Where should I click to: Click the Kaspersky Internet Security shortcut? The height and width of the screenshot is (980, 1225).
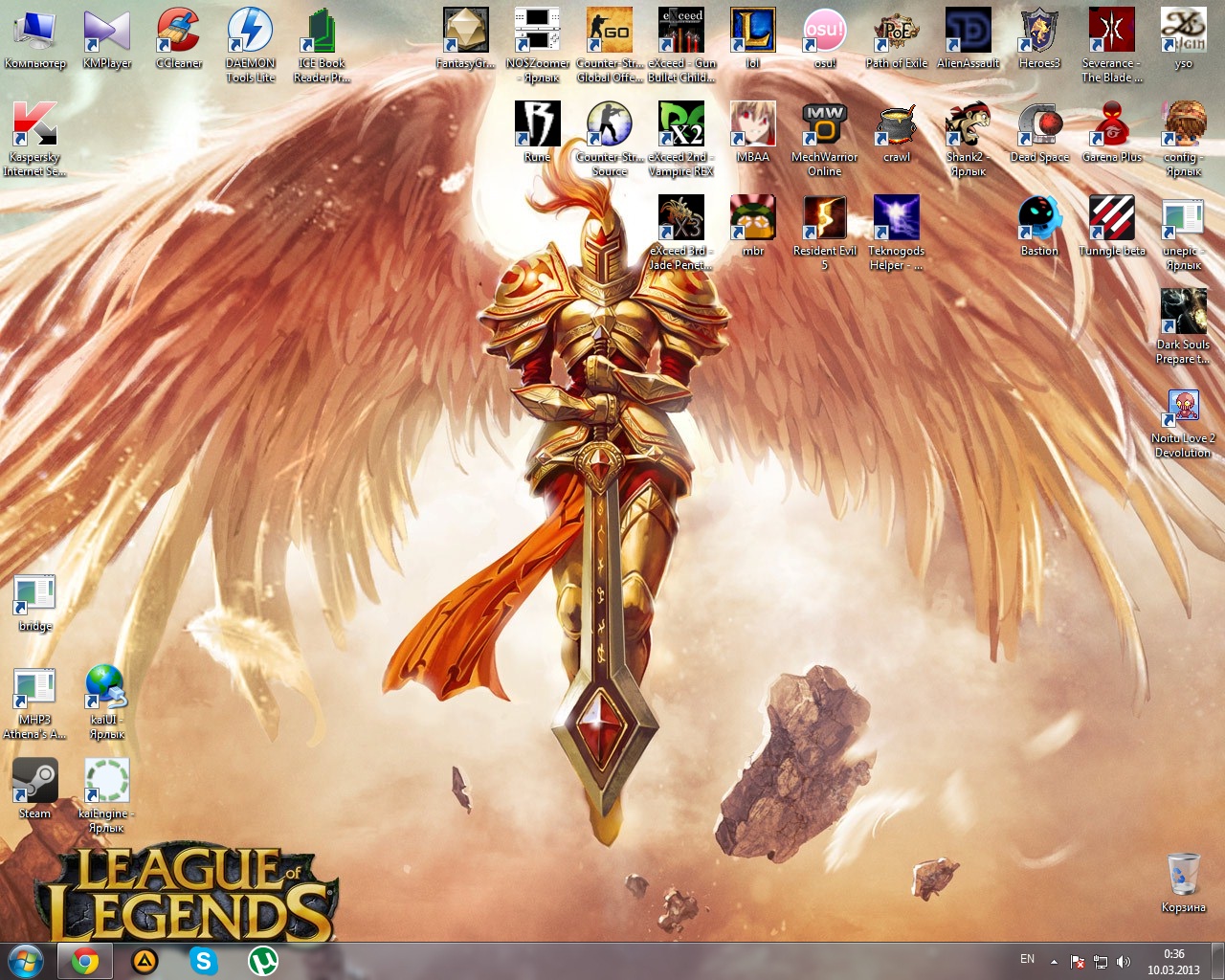(35, 139)
